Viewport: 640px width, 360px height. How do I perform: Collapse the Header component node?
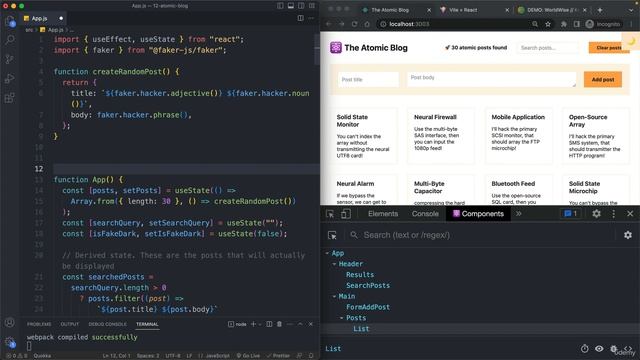334,264
